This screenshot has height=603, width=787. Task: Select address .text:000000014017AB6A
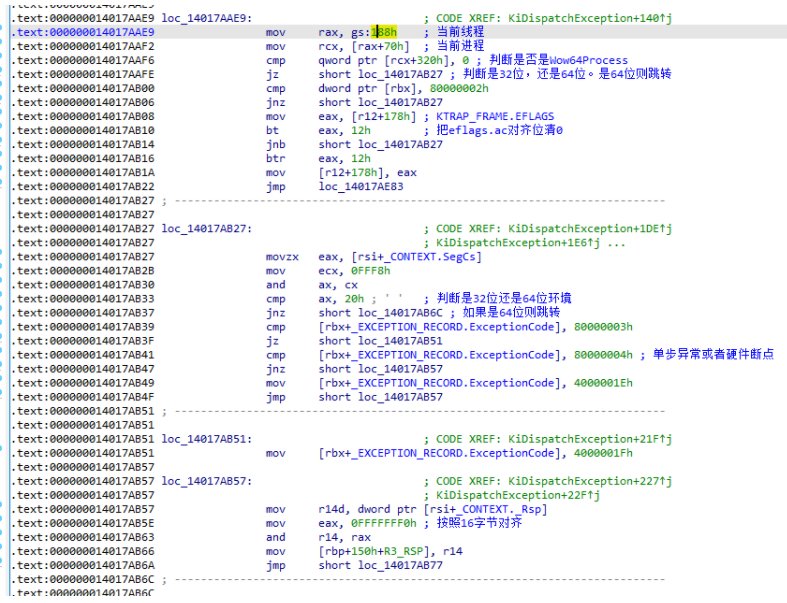83,565
